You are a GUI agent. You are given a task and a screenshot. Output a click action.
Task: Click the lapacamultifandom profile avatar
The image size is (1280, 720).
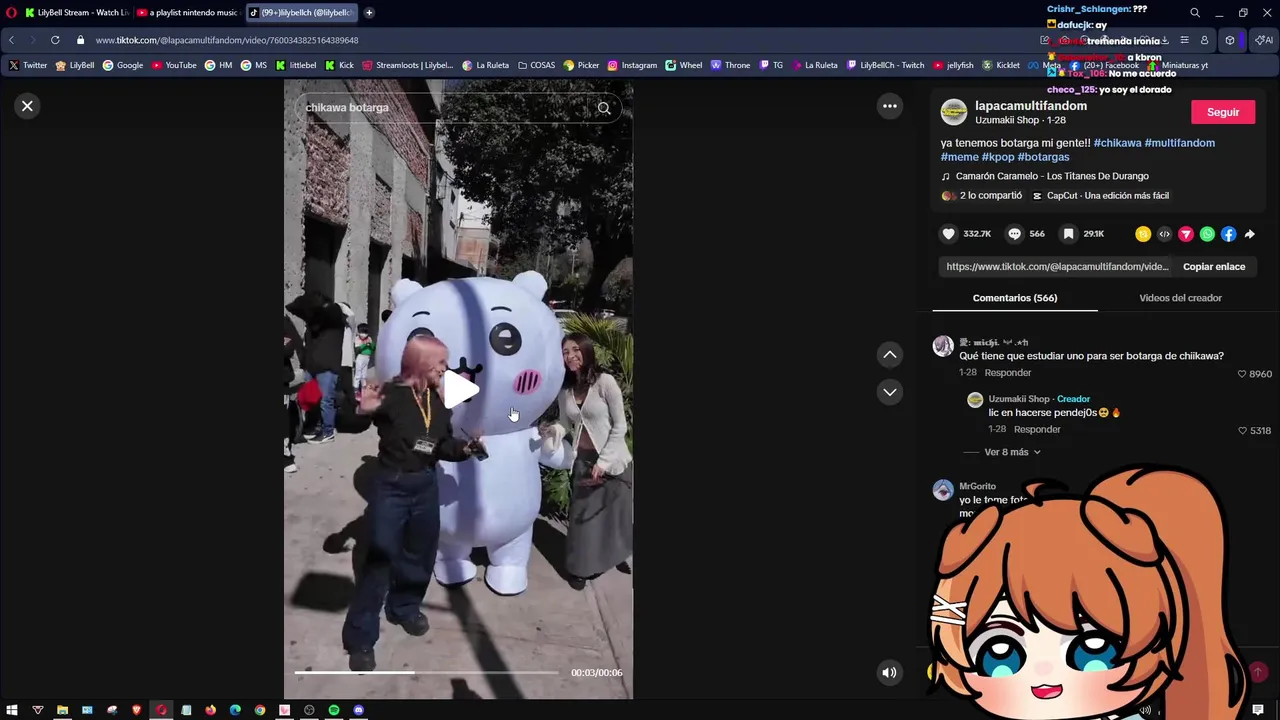point(954,112)
